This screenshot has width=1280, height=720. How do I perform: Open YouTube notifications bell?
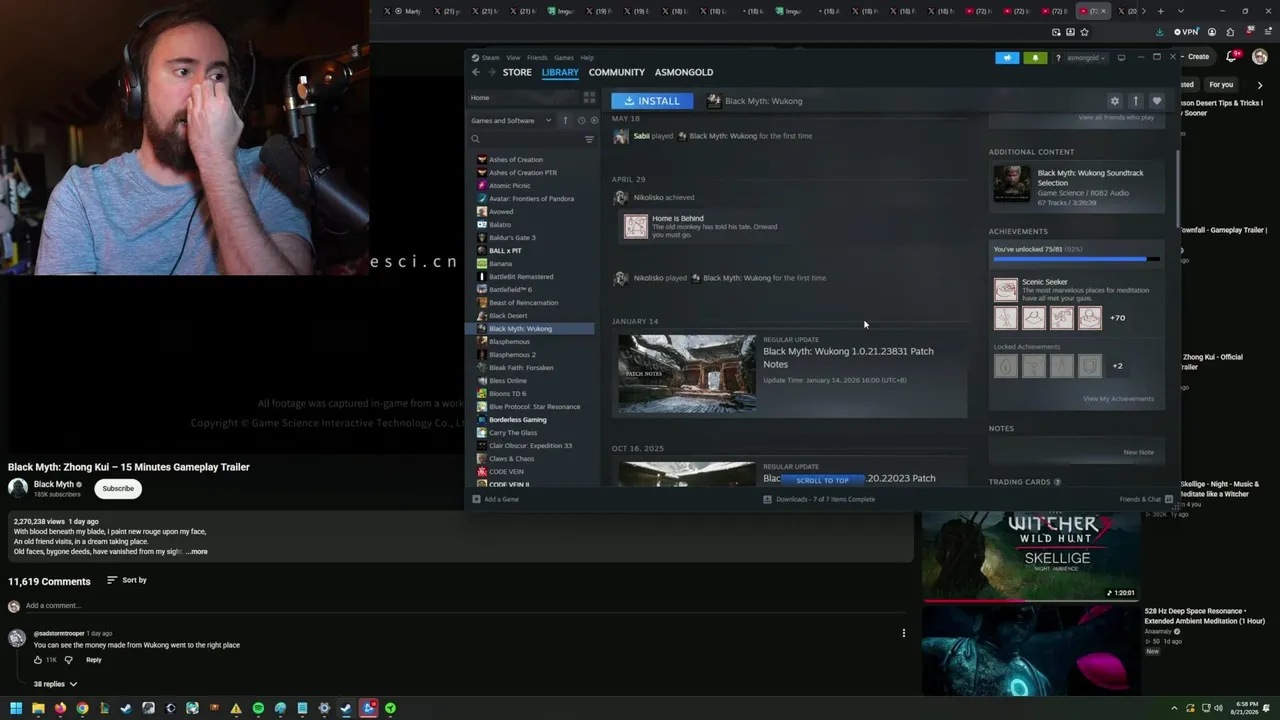pyautogui.click(x=1232, y=57)
